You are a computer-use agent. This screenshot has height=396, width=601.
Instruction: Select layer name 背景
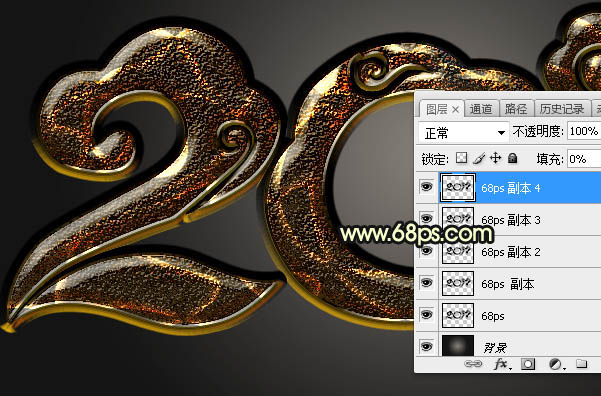click(x=495, y=348)
